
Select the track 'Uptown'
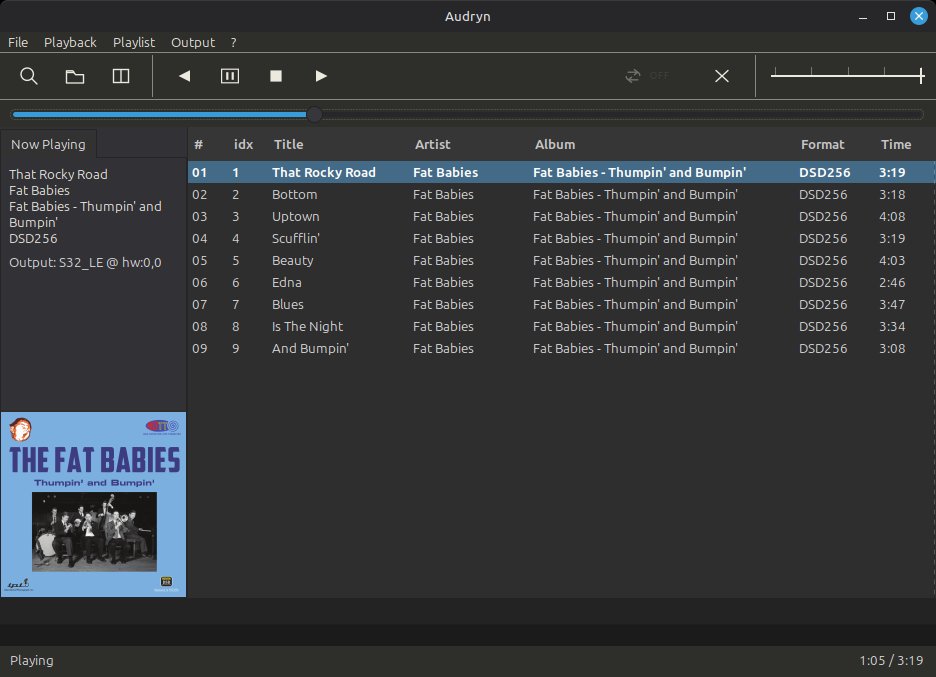tap(561, 216)
